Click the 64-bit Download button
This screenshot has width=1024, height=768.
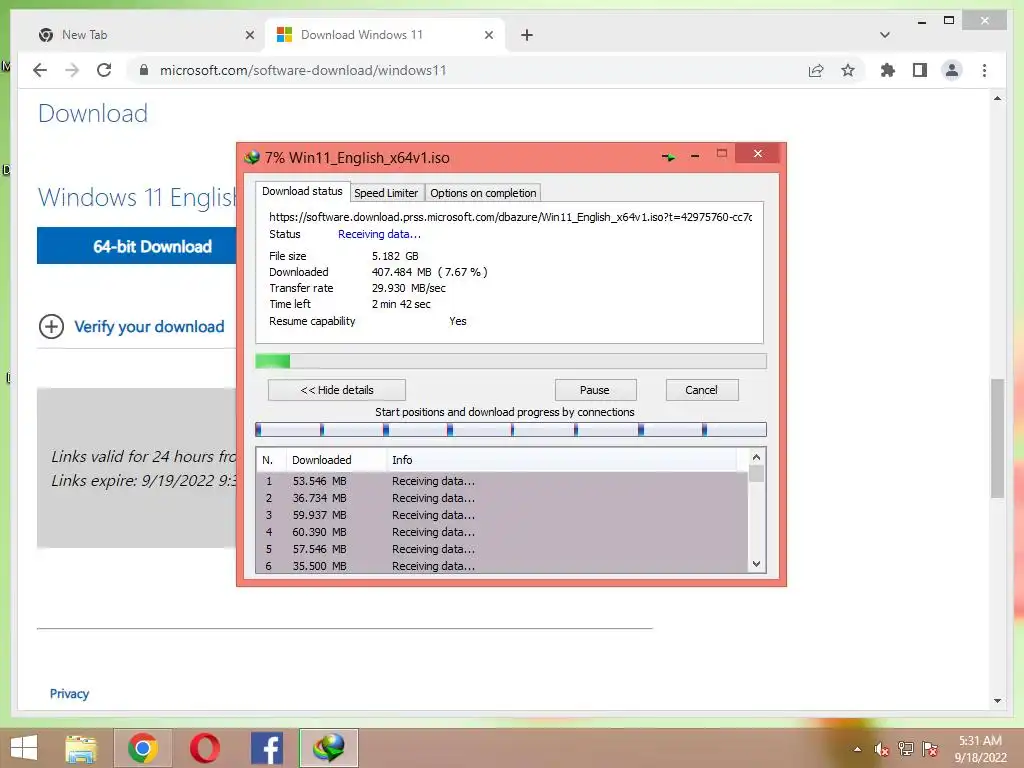click(x=137, y=246)
